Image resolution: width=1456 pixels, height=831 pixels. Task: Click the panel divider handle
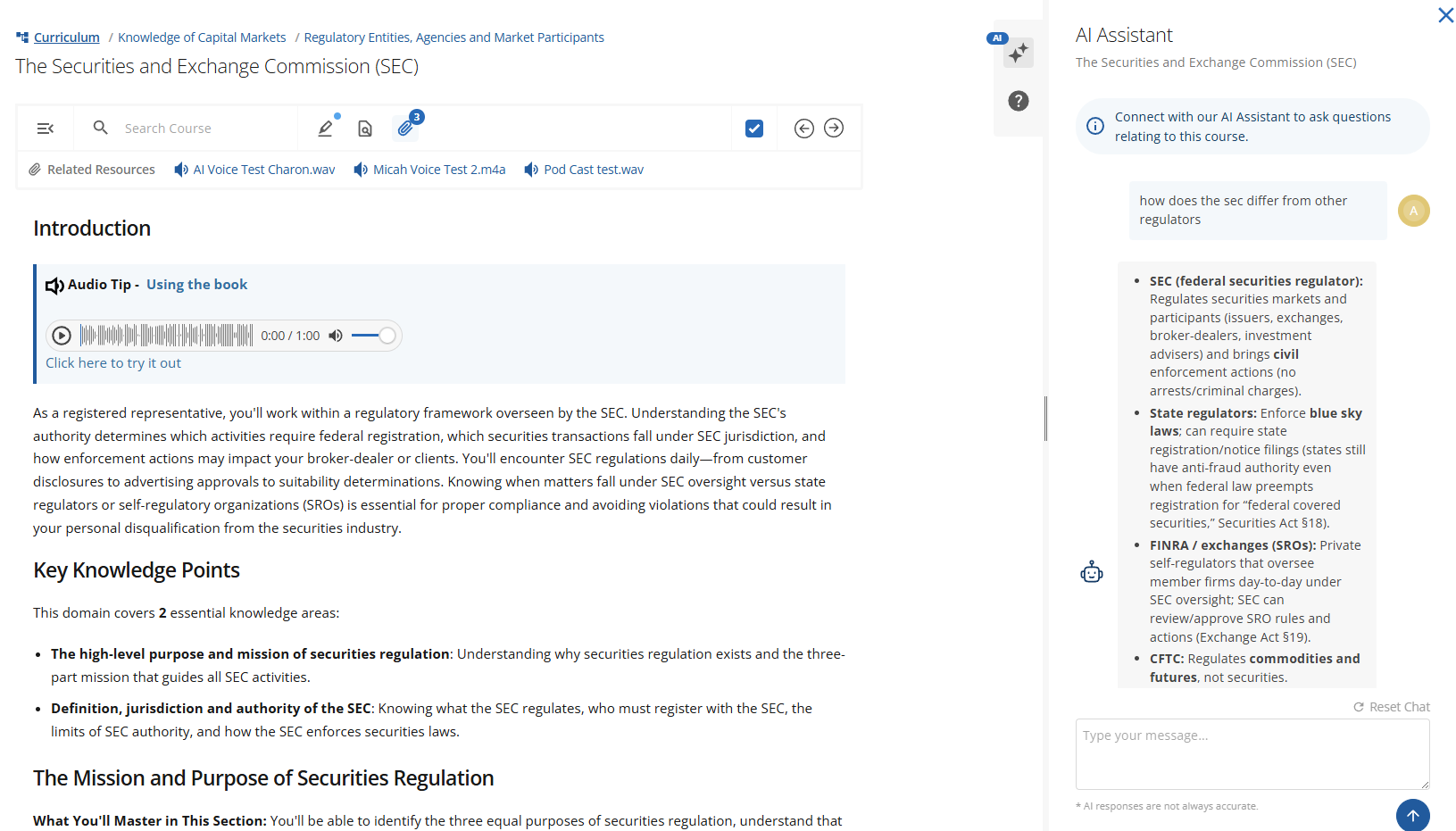click(x=1045, y=418)
